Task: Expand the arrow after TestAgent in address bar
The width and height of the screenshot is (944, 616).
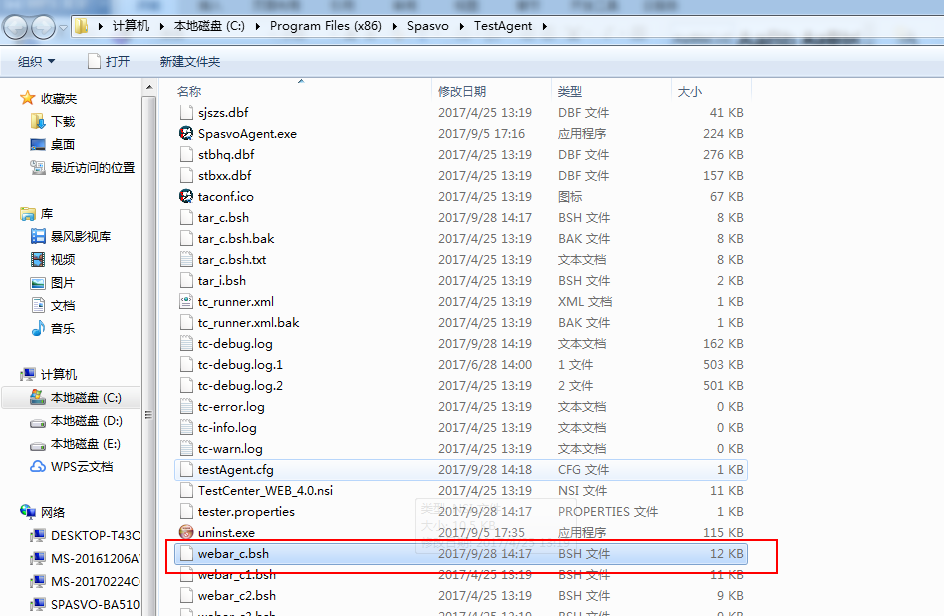Action: click(545, 26)
